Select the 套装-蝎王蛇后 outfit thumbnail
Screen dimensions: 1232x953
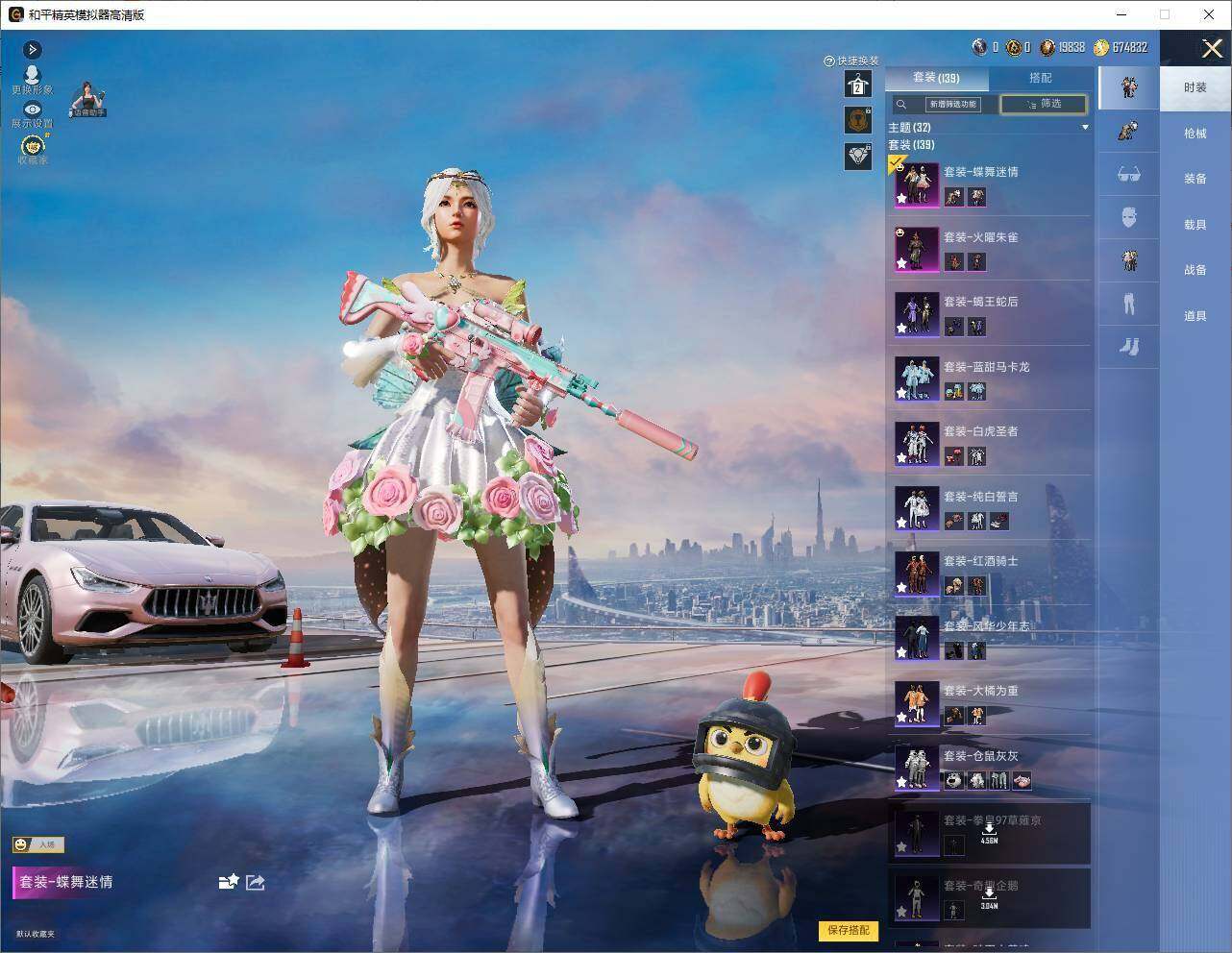917,314
